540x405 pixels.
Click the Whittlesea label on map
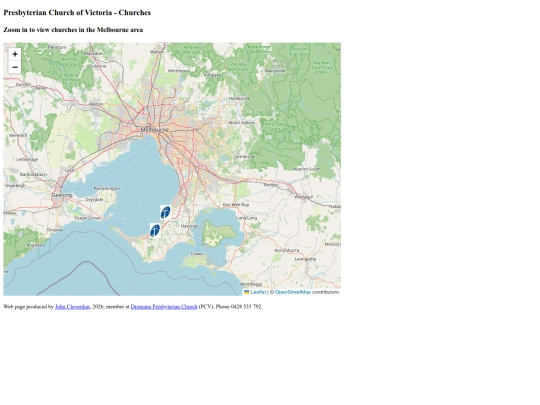[178, 71]
